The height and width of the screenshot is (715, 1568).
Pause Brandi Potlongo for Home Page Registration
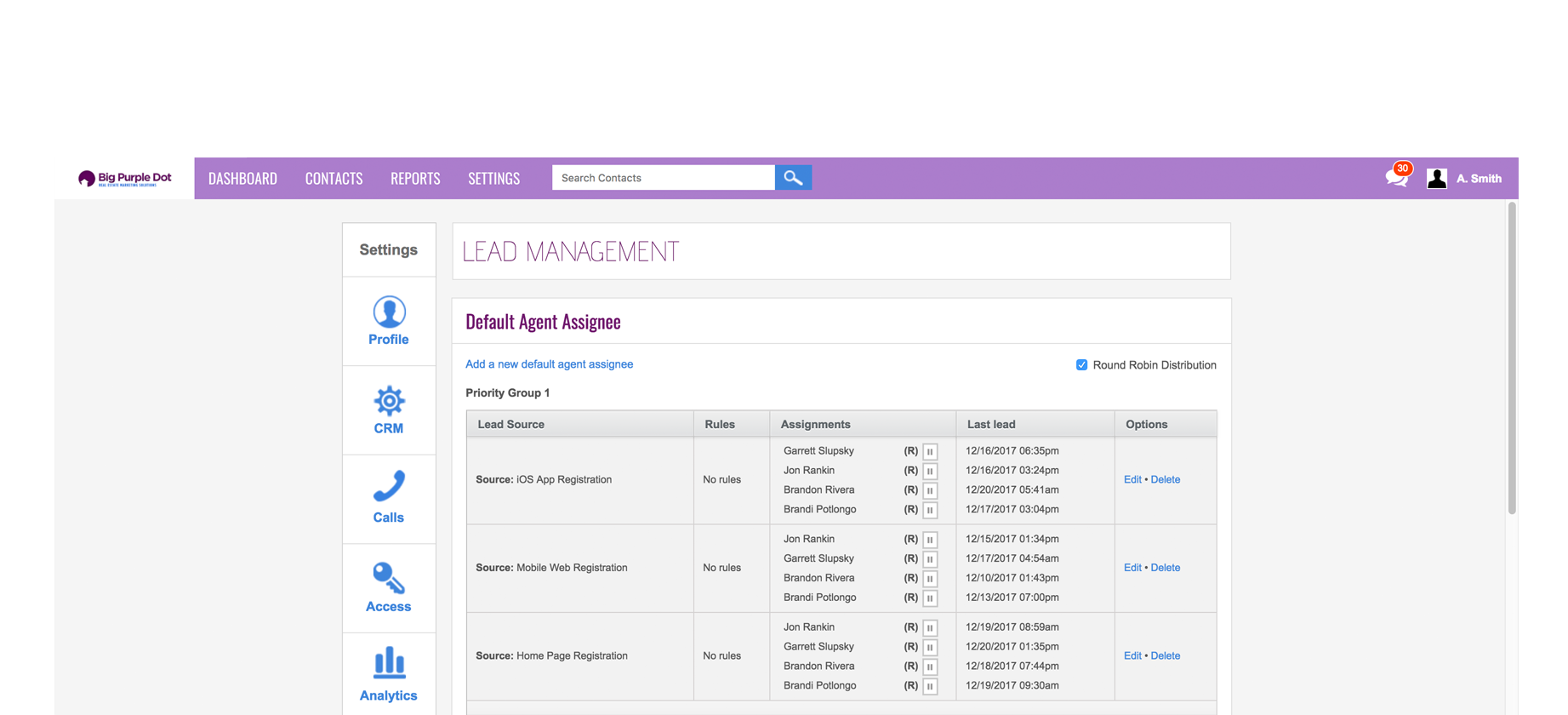click(x=930, y=687)
